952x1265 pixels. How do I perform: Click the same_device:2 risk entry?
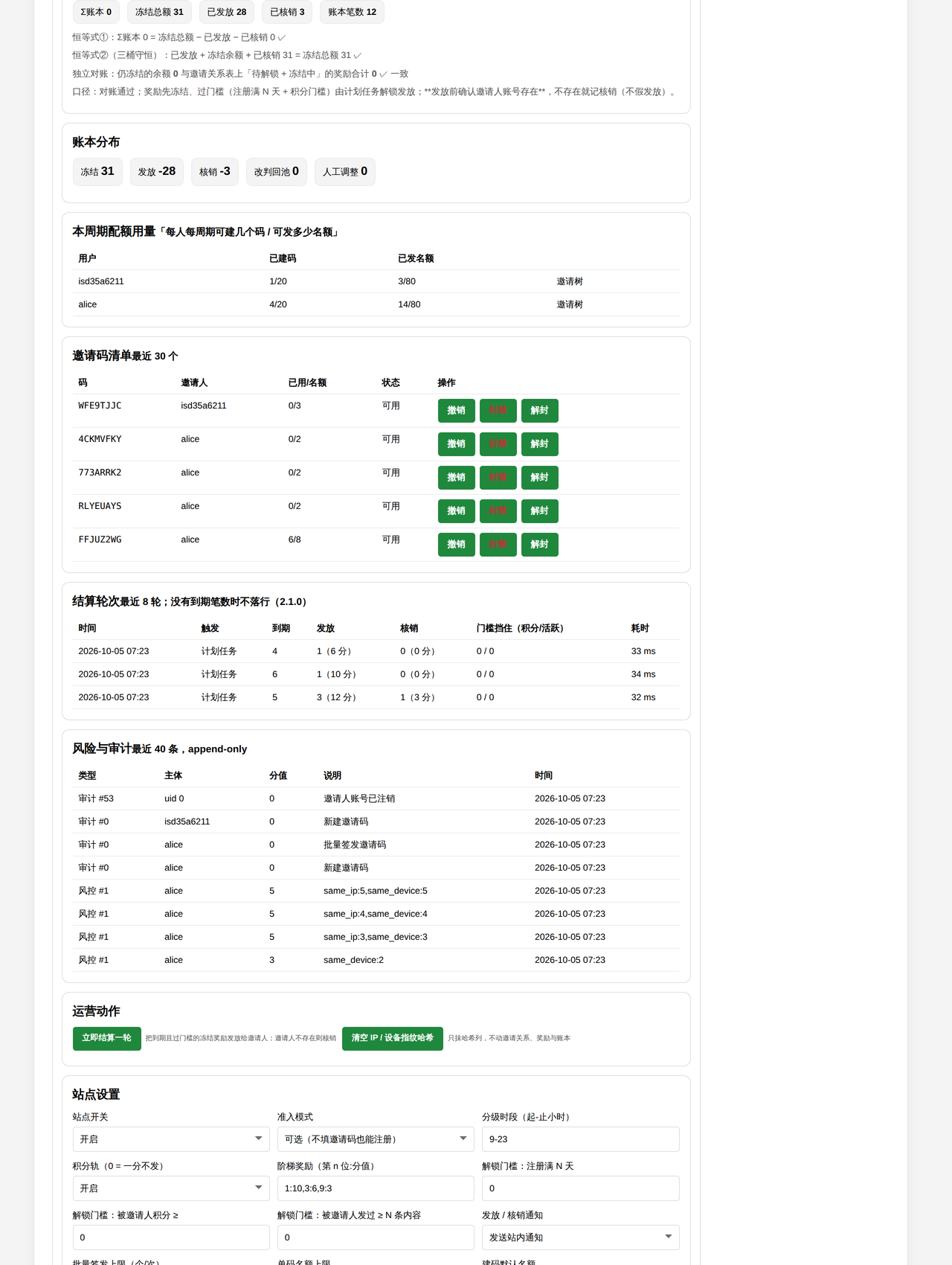pos(353,960)
